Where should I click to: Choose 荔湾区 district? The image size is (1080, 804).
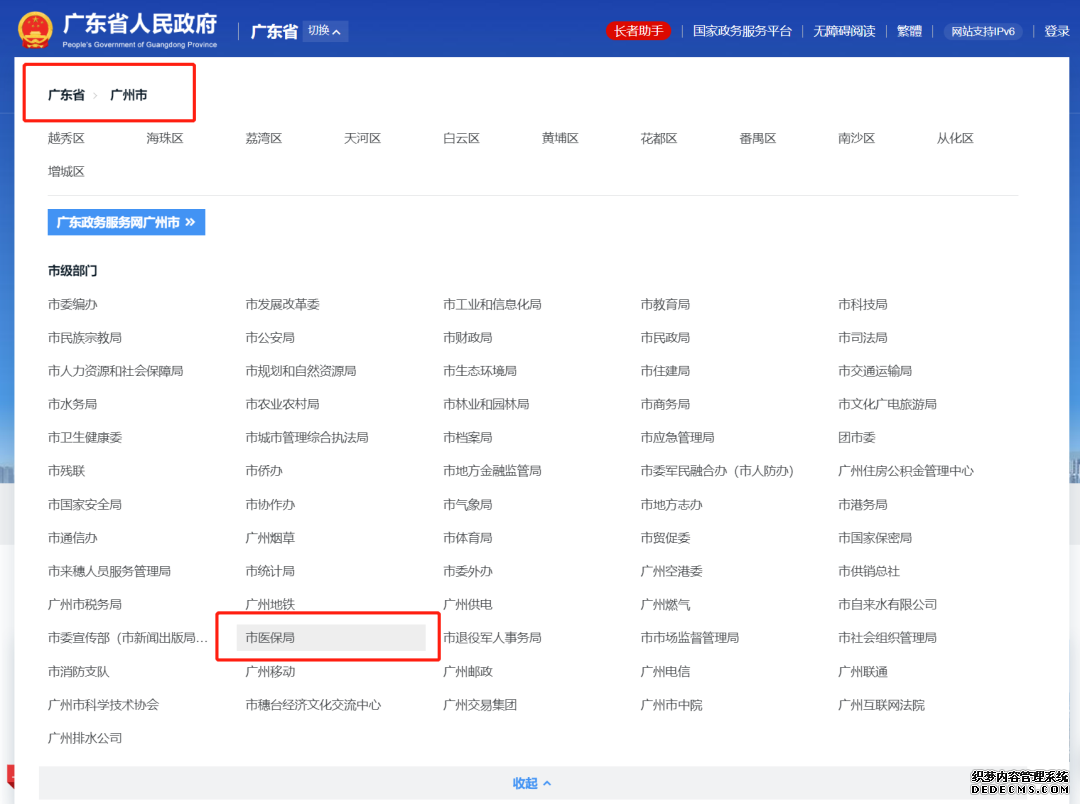coord(264,138)
